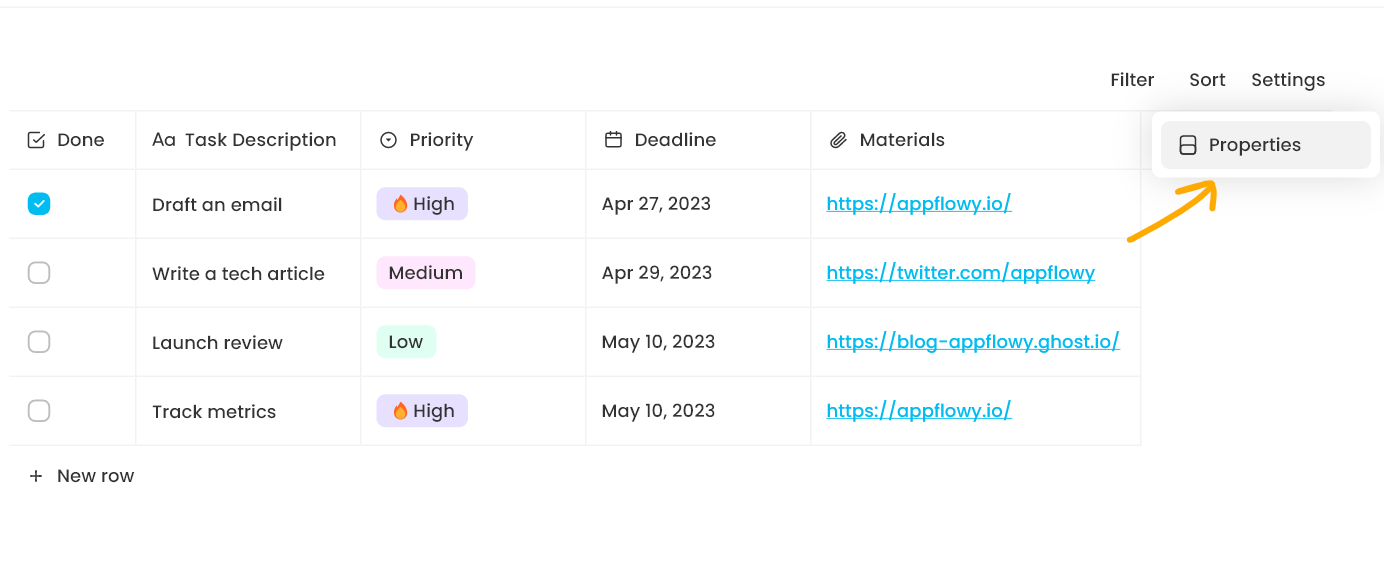Open the Settings menu
The height and width of the screenshot is (568, 1384).
coord(1288,80)
